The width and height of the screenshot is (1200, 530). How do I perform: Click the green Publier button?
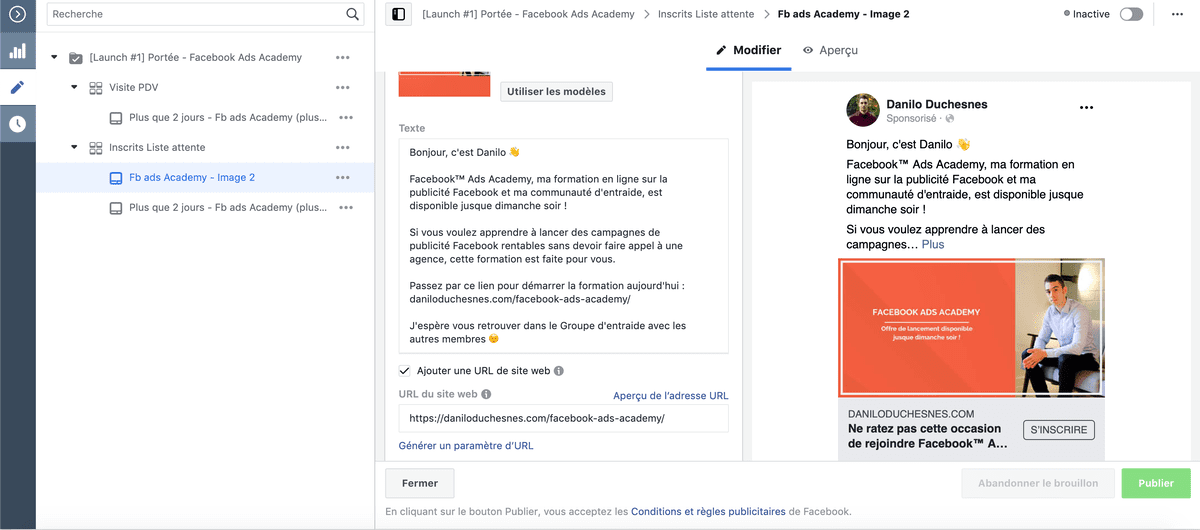click(1156, 483)
